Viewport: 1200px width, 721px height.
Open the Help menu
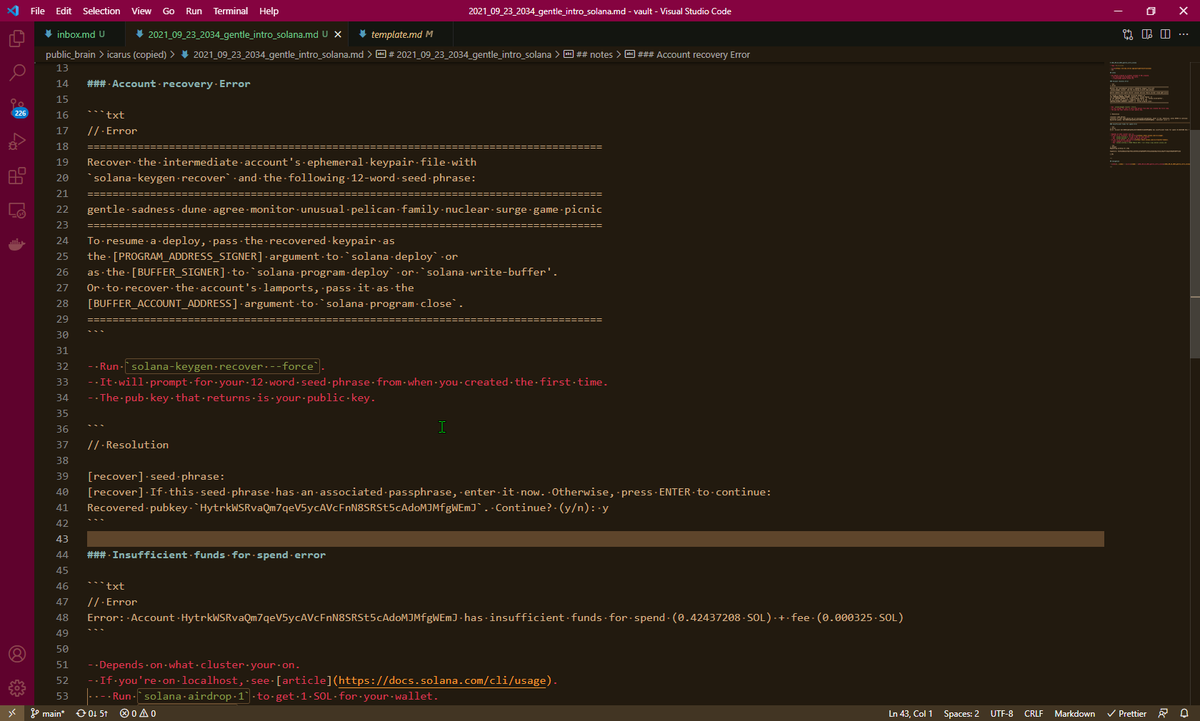tap(269, 10)
